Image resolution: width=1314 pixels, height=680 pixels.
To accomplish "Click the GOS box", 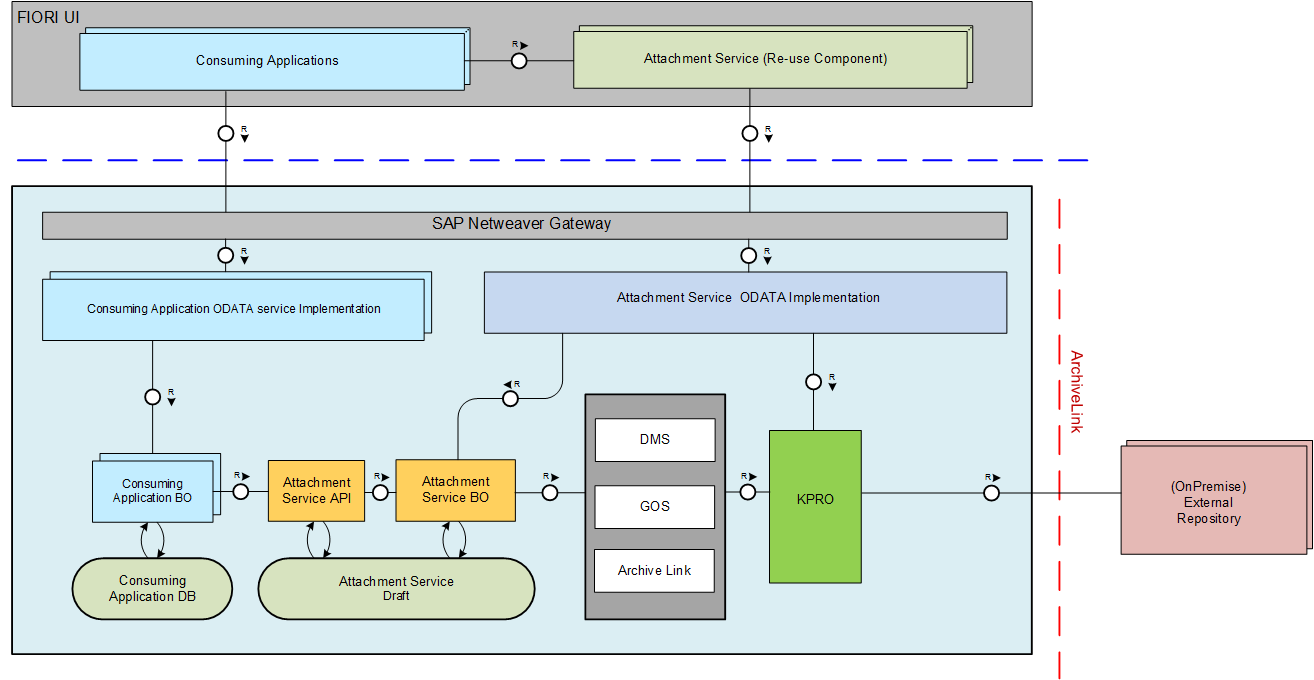I will pyautogui.click(x=655, y=506).
